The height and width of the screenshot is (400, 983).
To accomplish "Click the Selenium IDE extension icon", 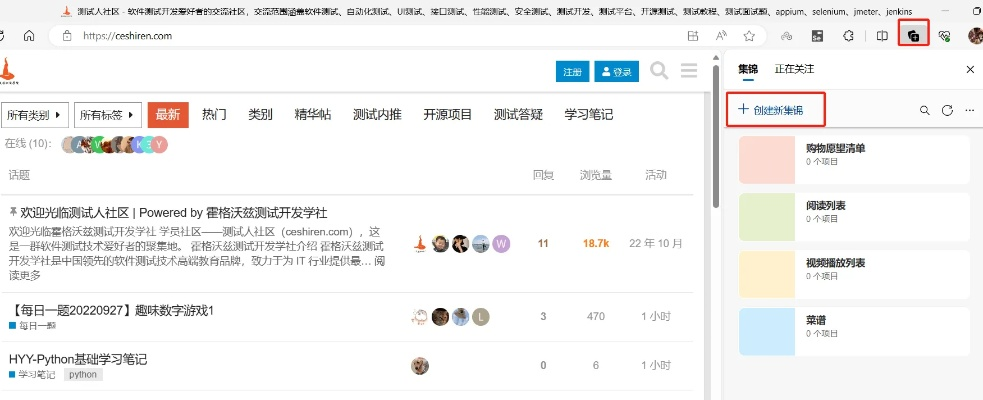I will click(817, 36).
